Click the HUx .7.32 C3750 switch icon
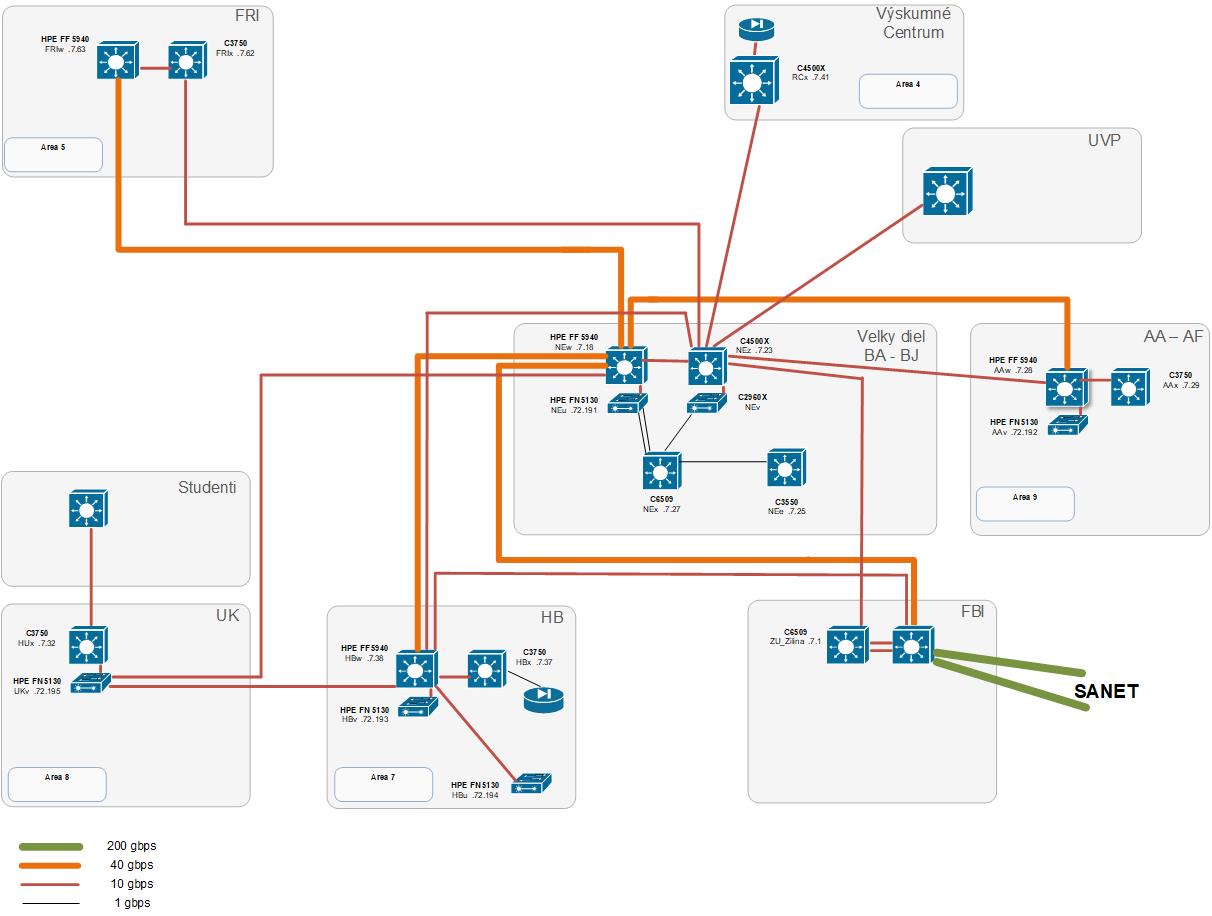This screenshot has width=1212, height=916. (89, 644)
